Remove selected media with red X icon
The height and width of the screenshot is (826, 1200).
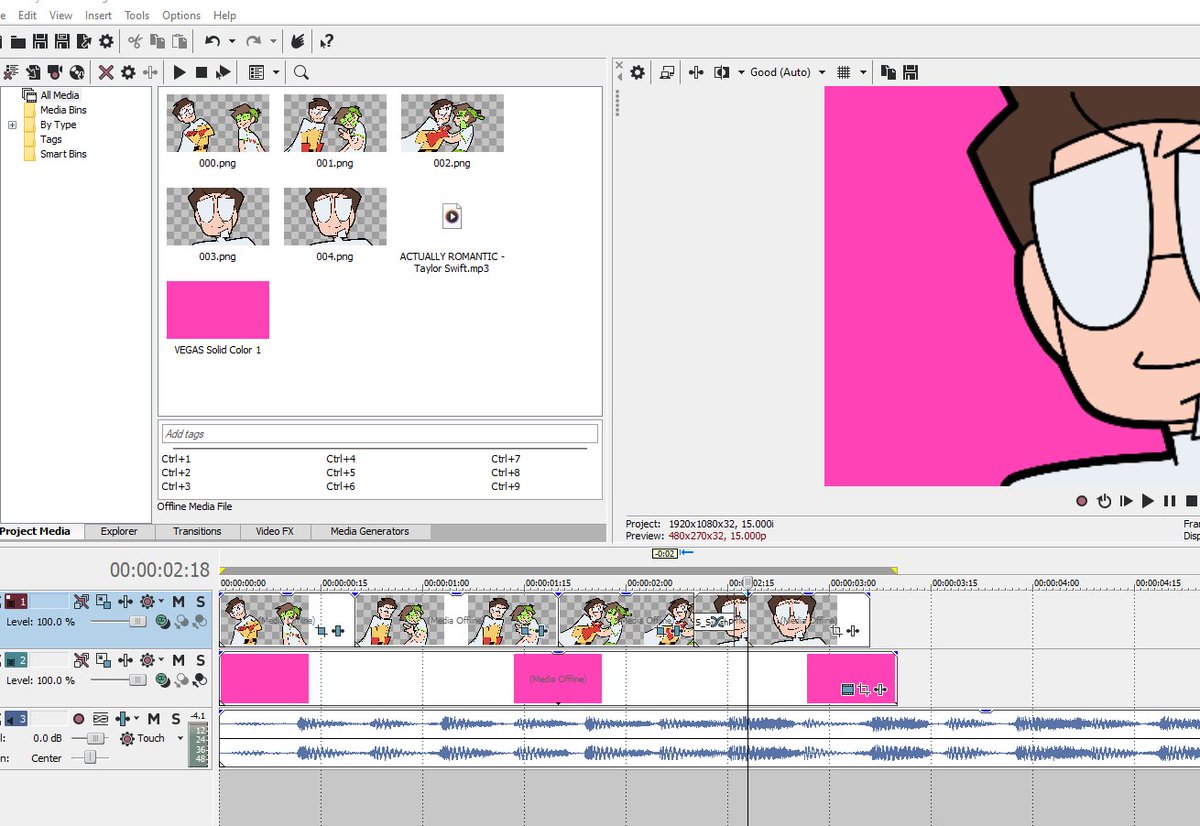106,72
